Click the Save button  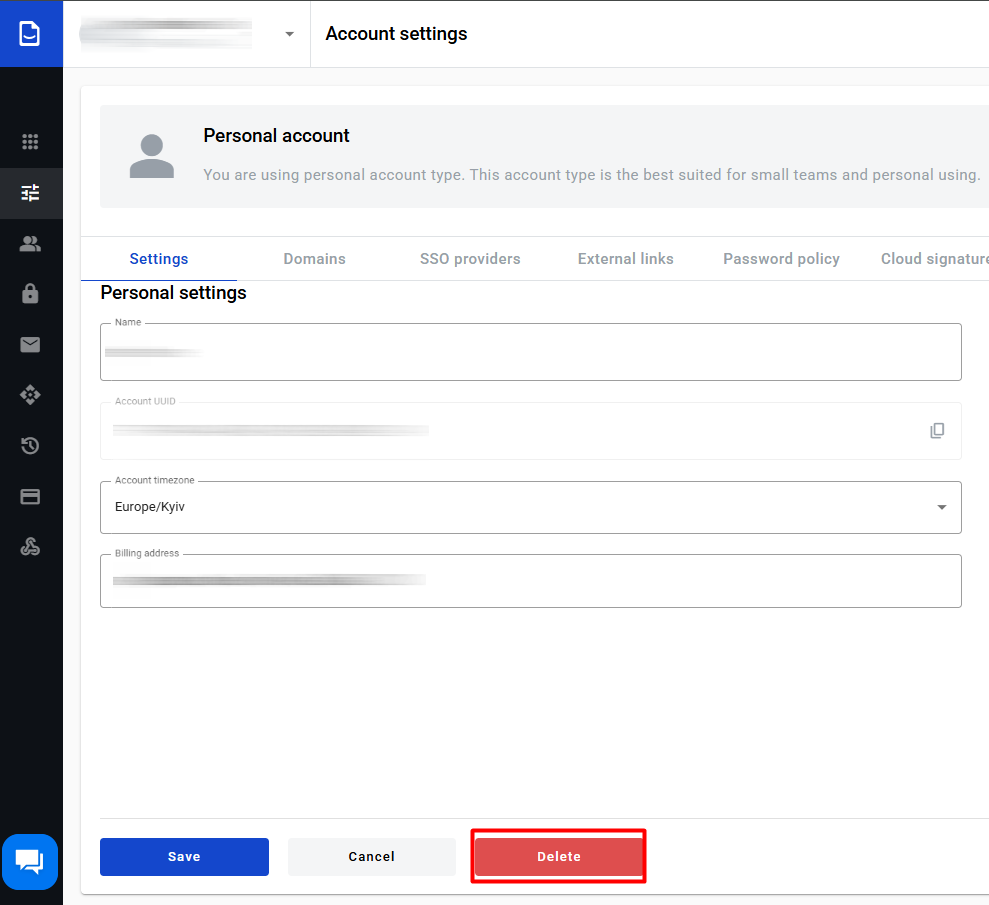pyautogui.click(x=184, y=856)
